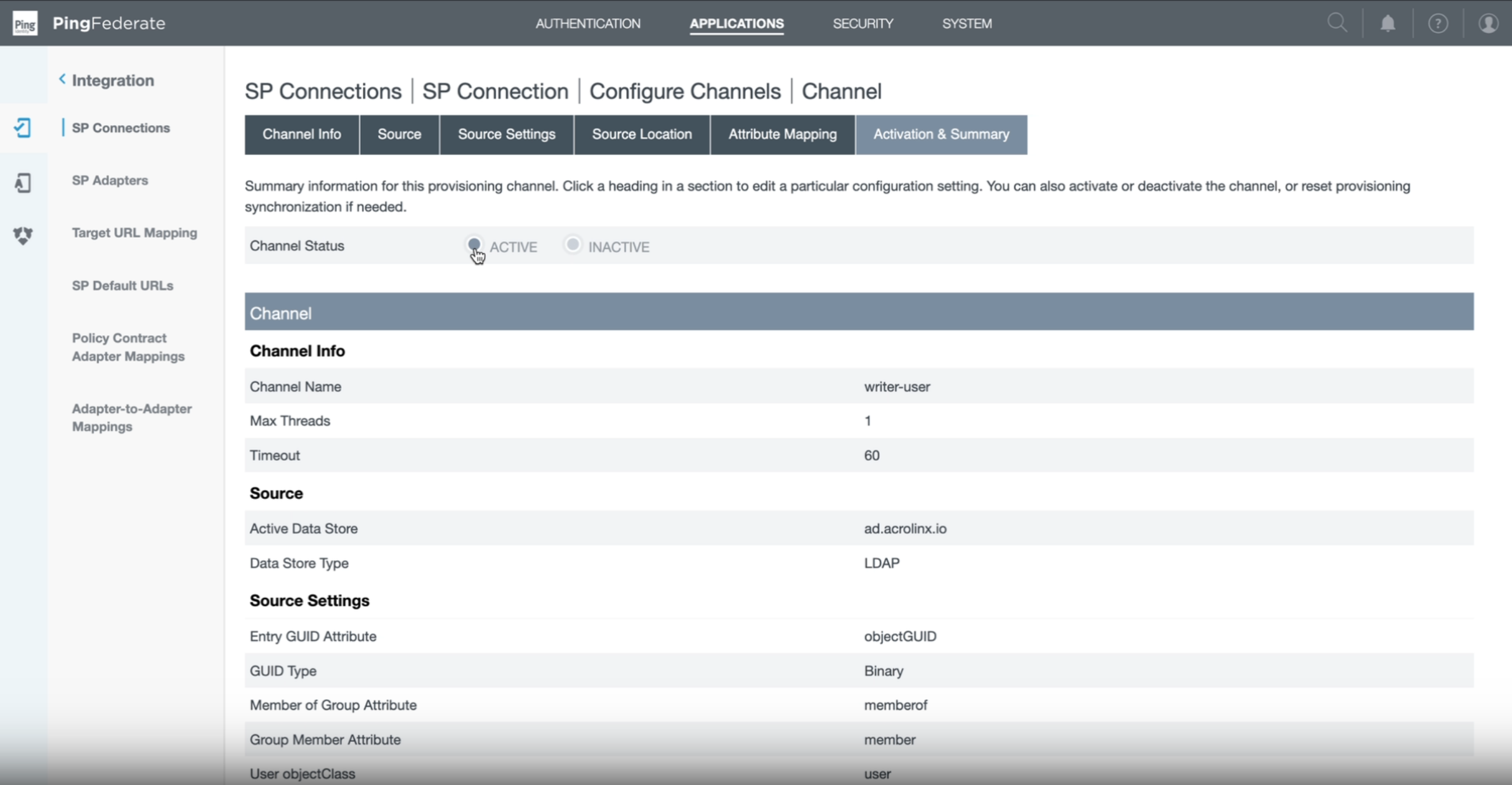Switch to the Source Settings tab
Image resolution: width=1512 pixels, height=785 pixels.
(x=507, y=135)
